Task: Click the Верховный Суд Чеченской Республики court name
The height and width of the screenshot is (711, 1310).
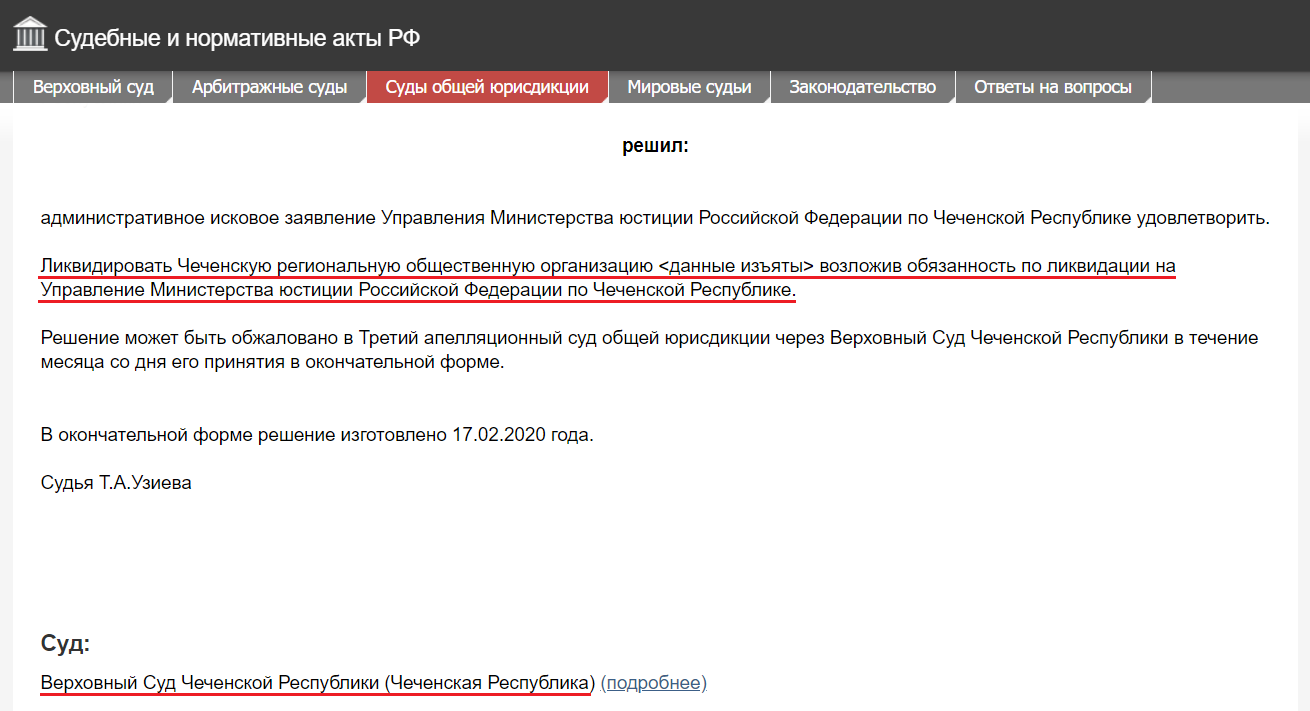Action: pyautogui.click(x=317, y=683)
